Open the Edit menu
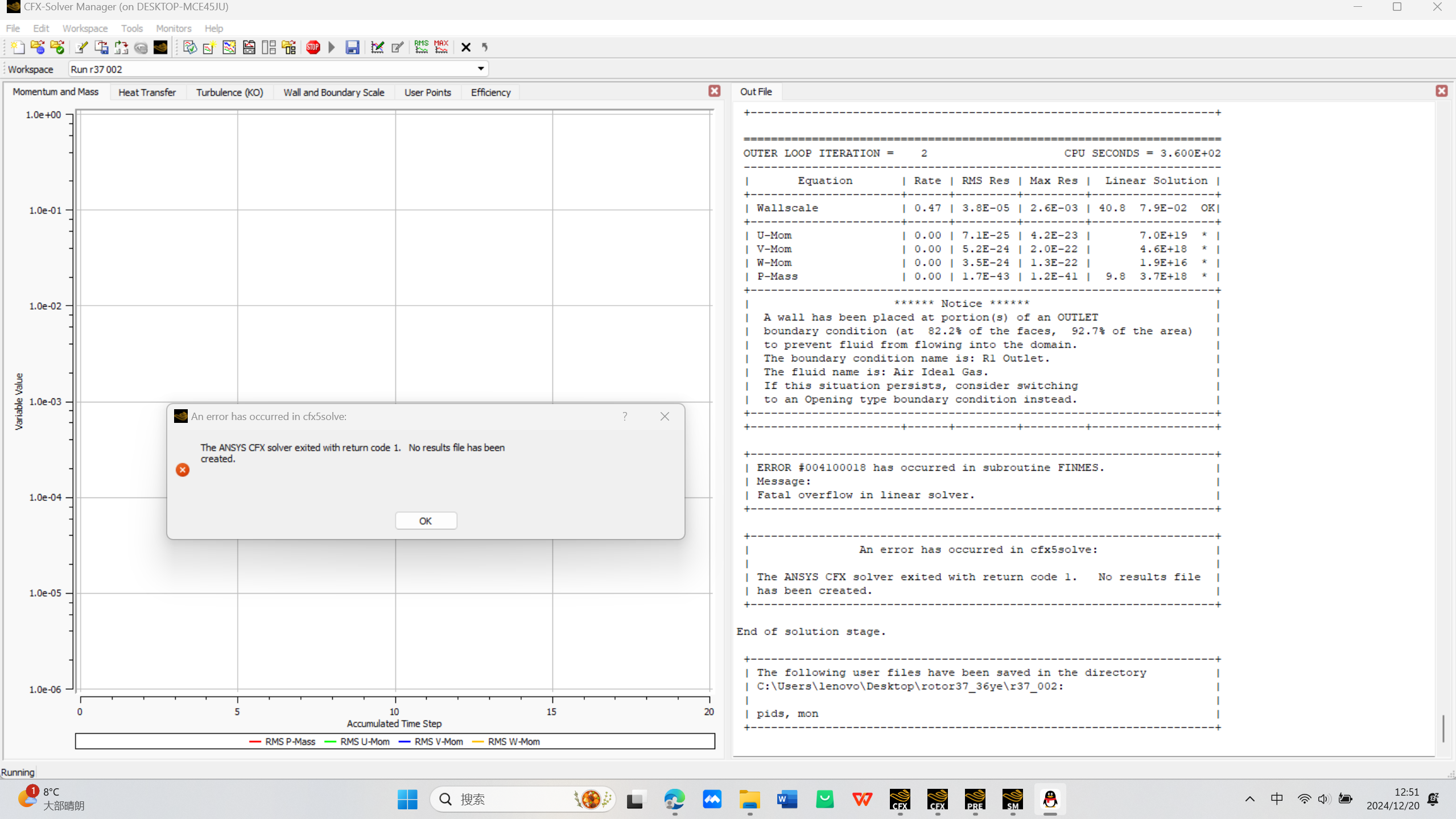The width and height of the screenshot is (1456, 819). point(40,28)
